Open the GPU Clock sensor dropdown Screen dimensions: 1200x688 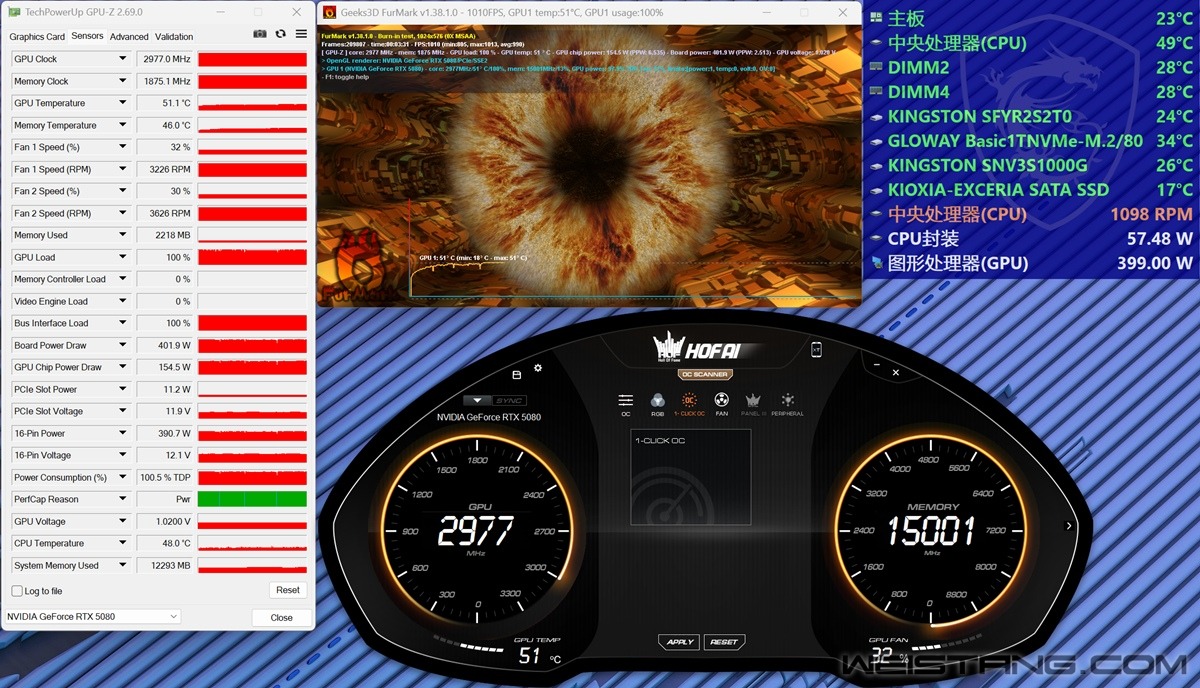123,59
